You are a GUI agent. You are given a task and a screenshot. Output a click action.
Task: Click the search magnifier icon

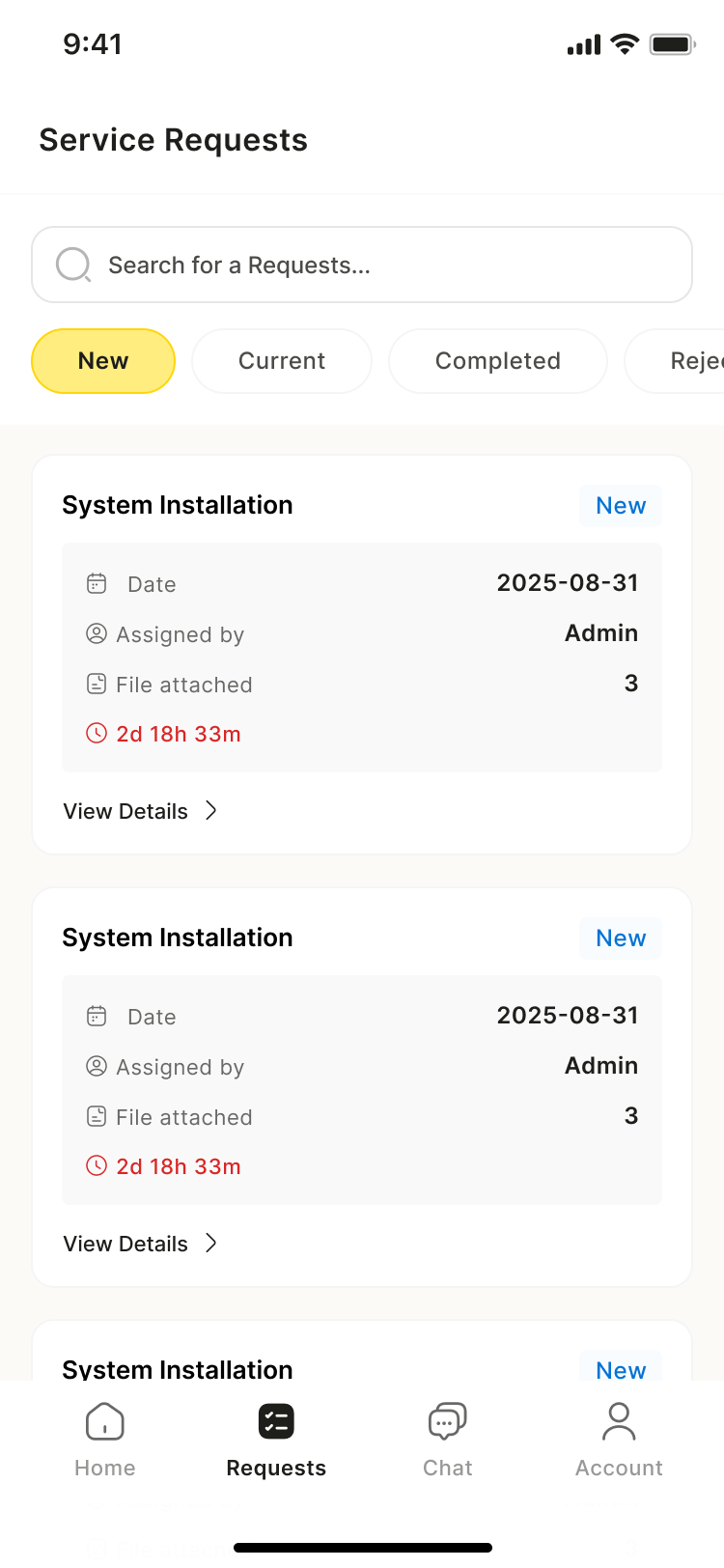73,265
